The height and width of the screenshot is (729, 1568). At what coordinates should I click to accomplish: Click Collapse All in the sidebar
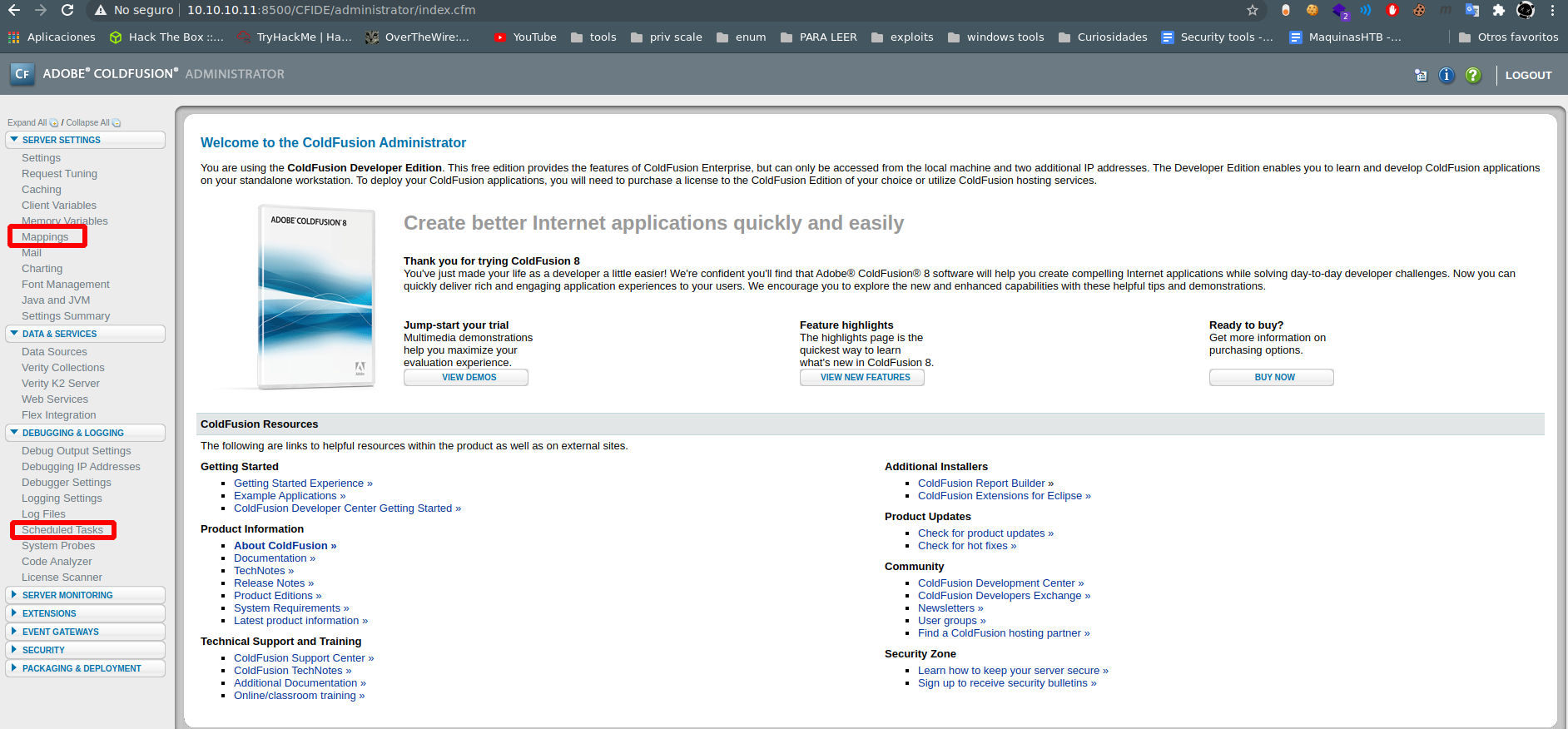(87, 122)
